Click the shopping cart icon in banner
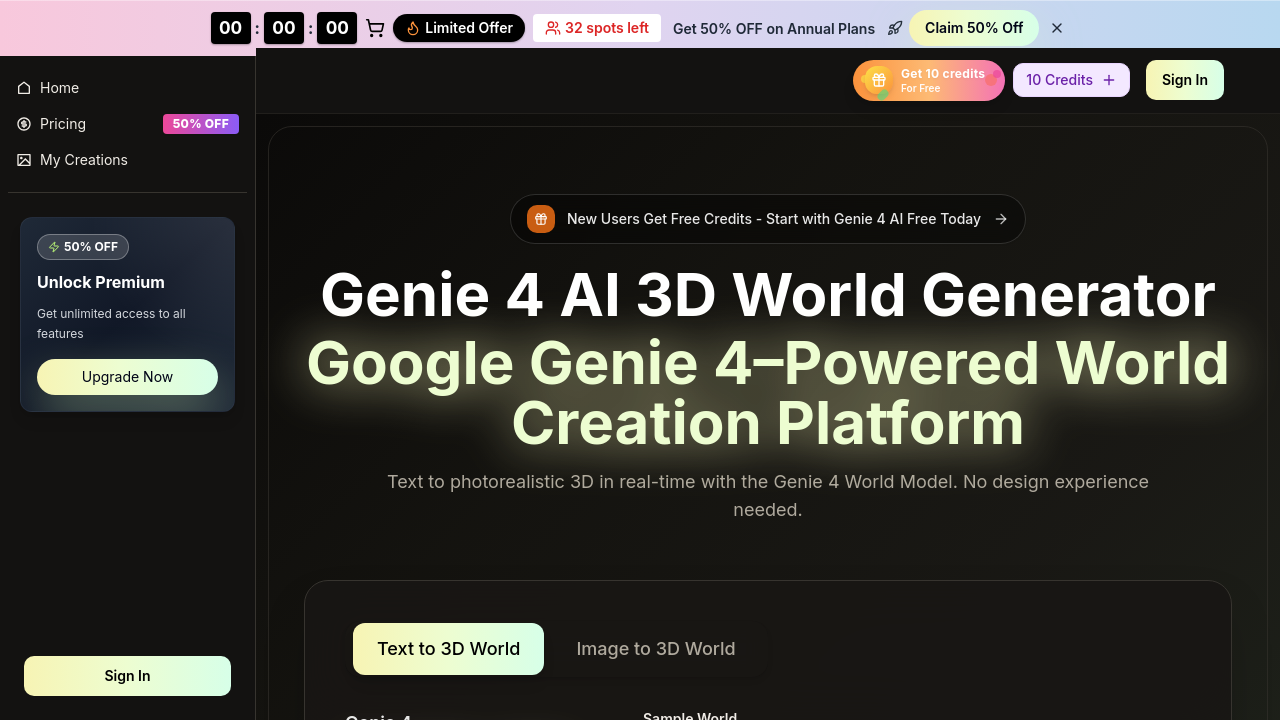This screenshot has height=720, width=1280. point(375,28)
